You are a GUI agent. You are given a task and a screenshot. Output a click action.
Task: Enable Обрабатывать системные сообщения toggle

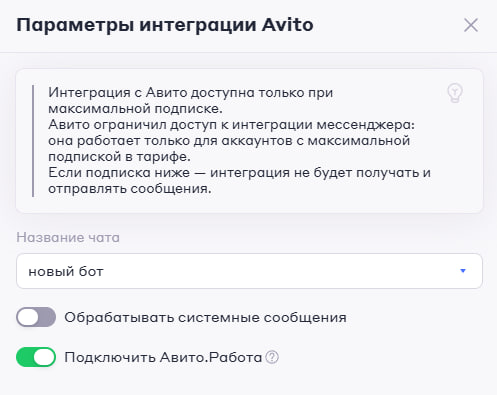pos(36,317)
